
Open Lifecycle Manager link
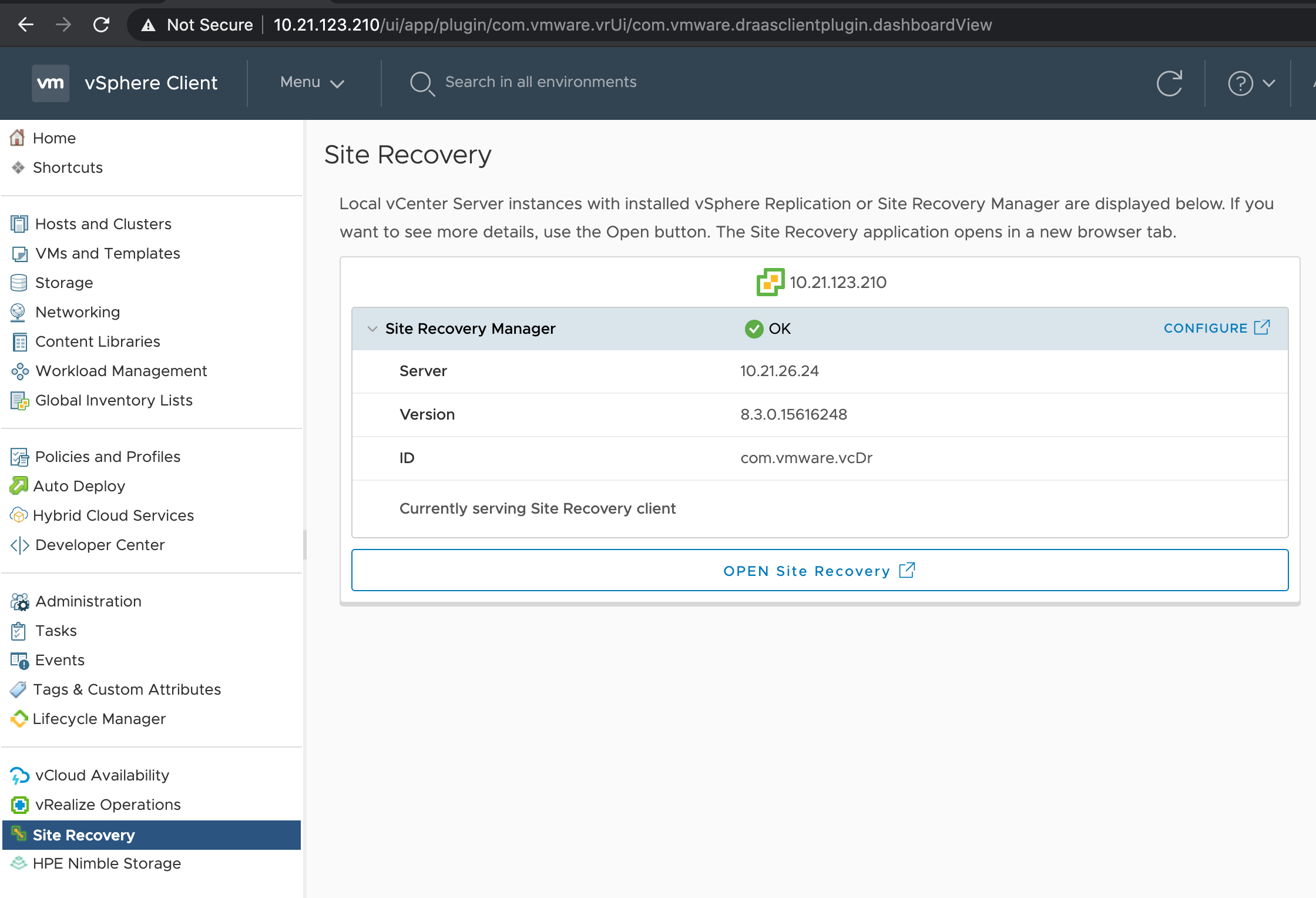(99, 719)
